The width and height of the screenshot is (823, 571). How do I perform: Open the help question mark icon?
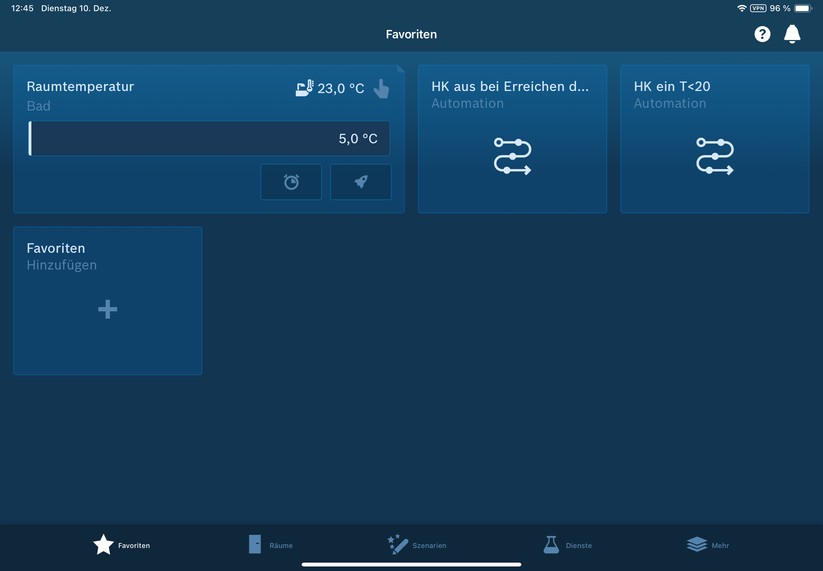click(762, 34)
